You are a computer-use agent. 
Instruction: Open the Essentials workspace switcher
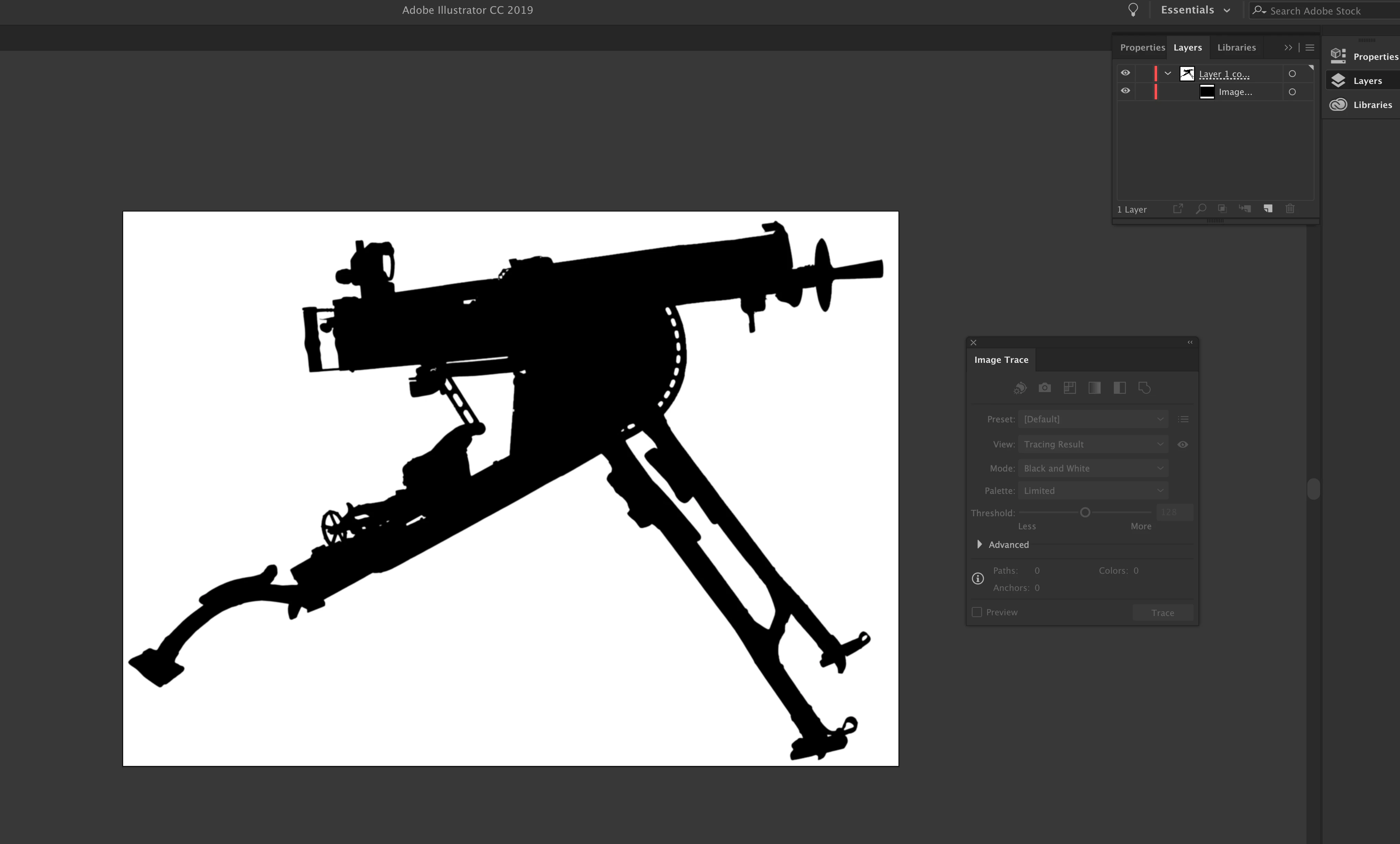(1195, 10)
